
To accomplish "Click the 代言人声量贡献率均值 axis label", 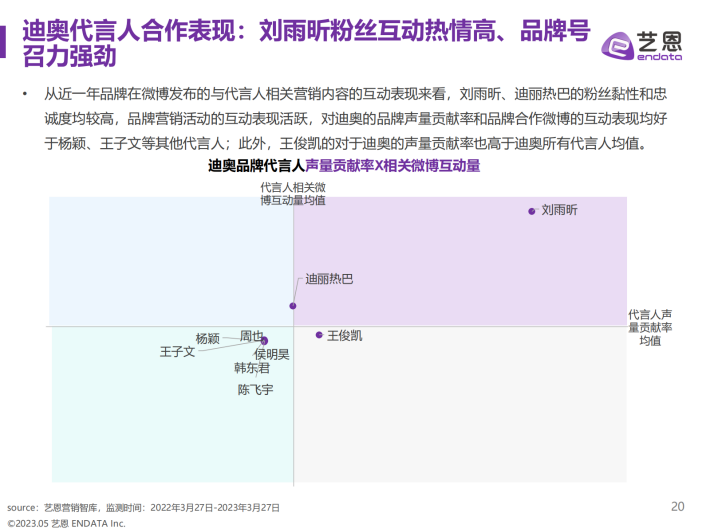I will 650,327.
